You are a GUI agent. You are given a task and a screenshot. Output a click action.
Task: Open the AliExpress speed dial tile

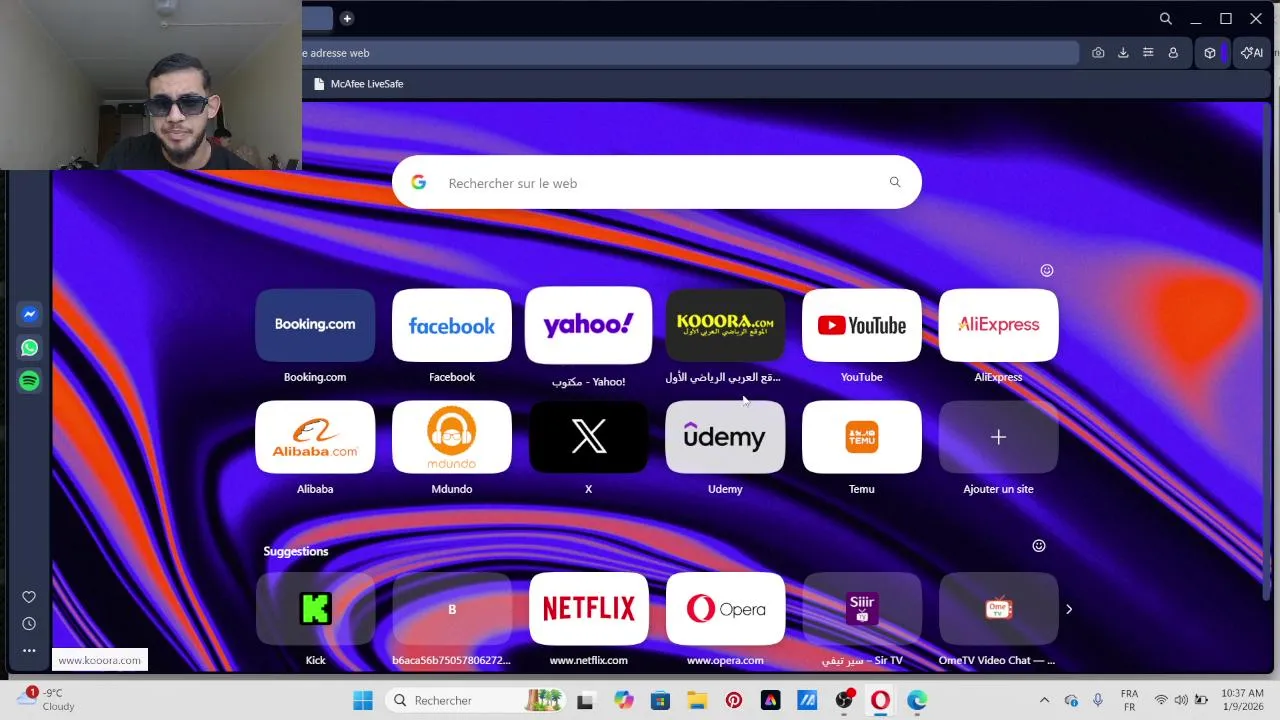pyautogui.click(x=998, y=325)
